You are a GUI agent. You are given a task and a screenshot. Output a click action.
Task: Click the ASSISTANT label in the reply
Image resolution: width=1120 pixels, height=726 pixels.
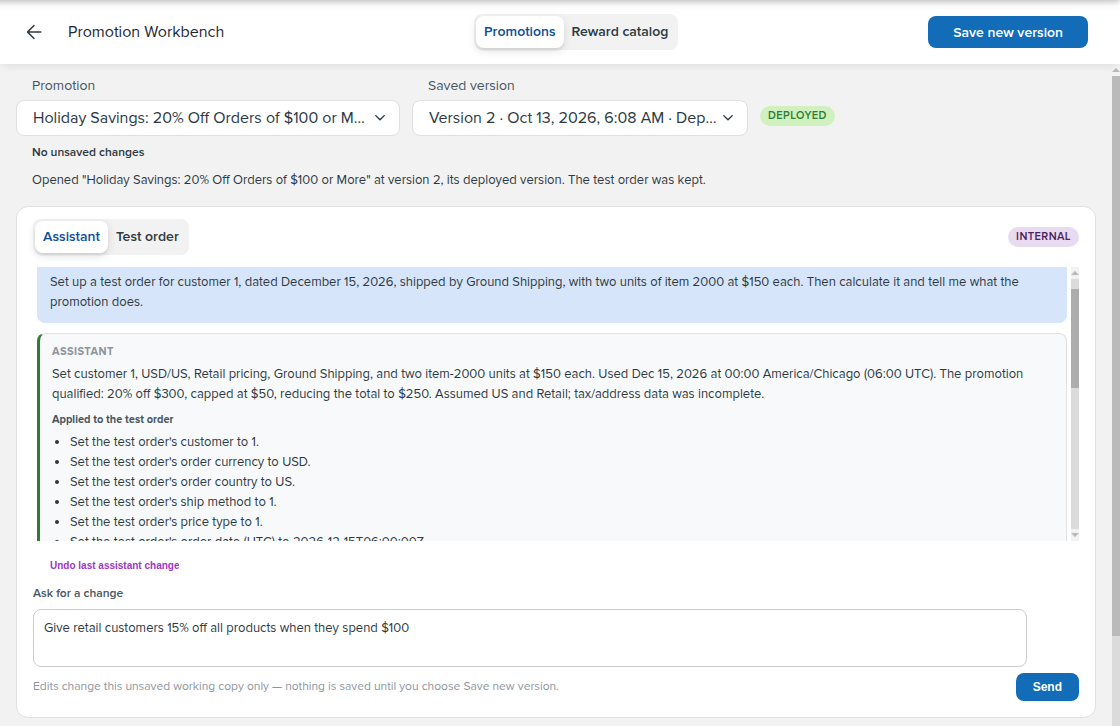click(82, 351)
